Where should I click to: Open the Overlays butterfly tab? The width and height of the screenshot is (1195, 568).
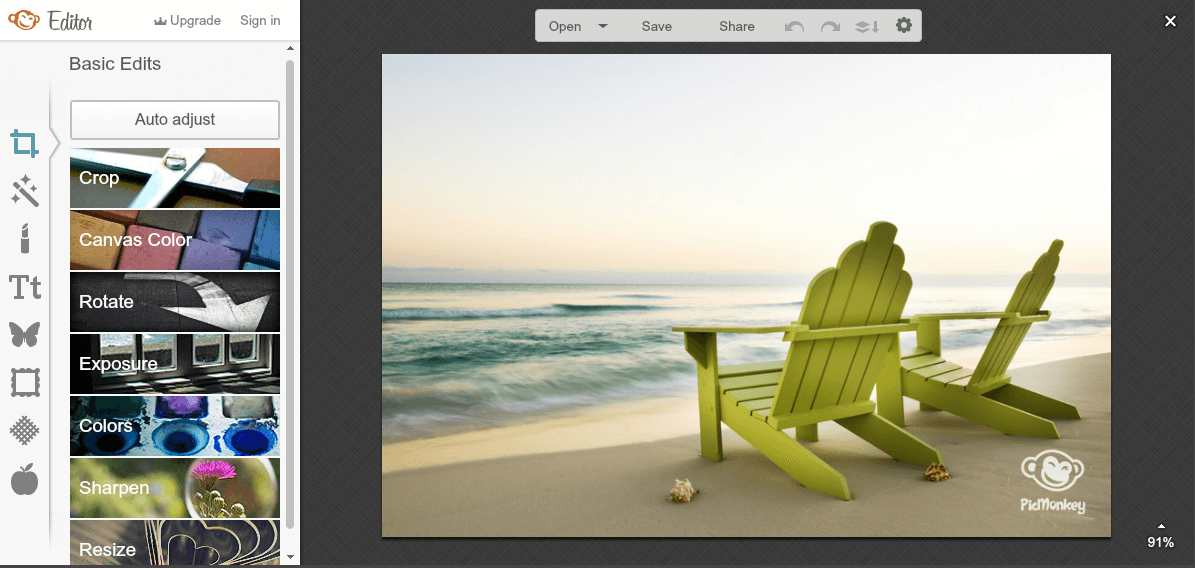click(24, 334)
